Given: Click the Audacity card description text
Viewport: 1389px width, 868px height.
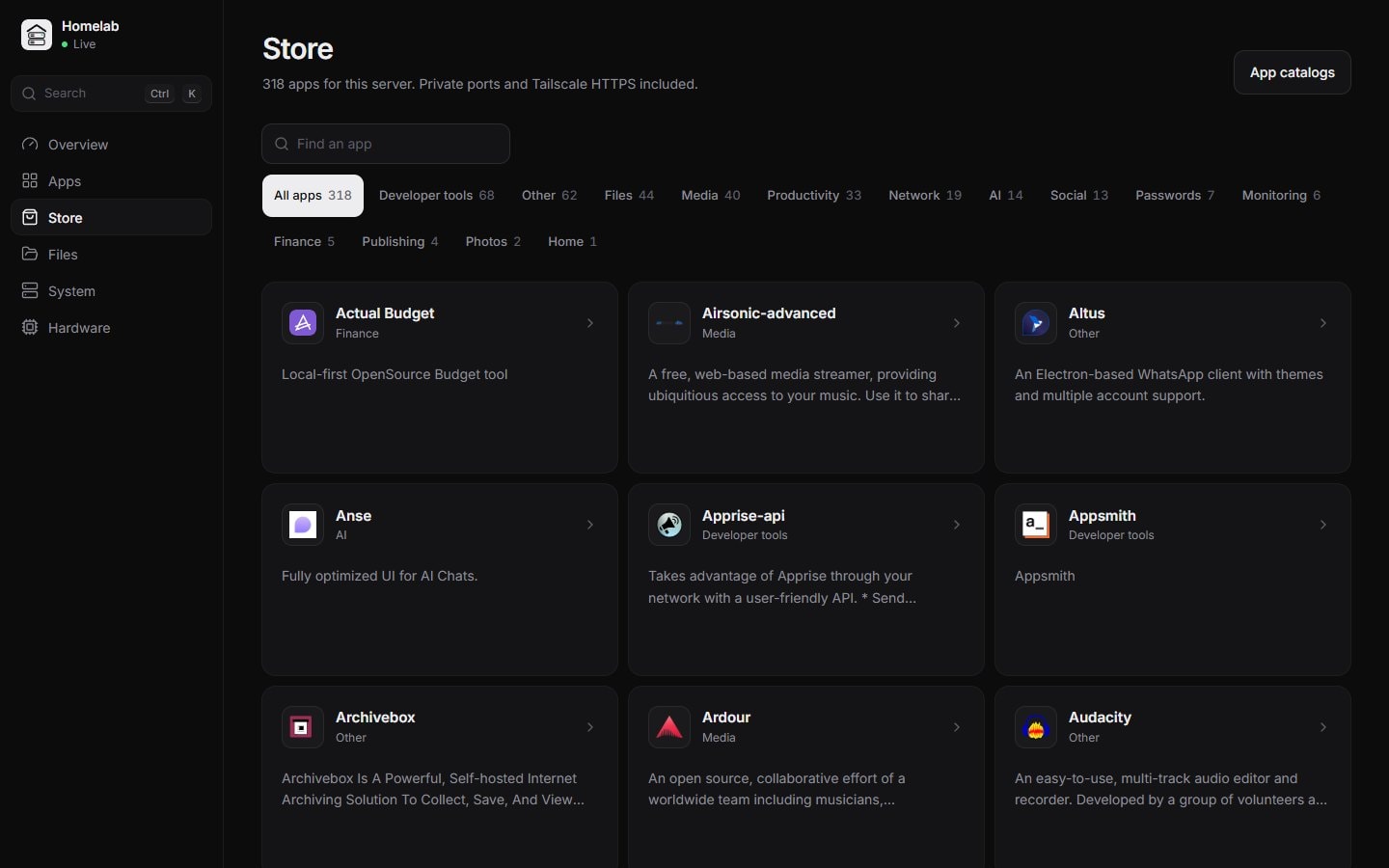Looking at the screenshot, I should [1171, 789].
